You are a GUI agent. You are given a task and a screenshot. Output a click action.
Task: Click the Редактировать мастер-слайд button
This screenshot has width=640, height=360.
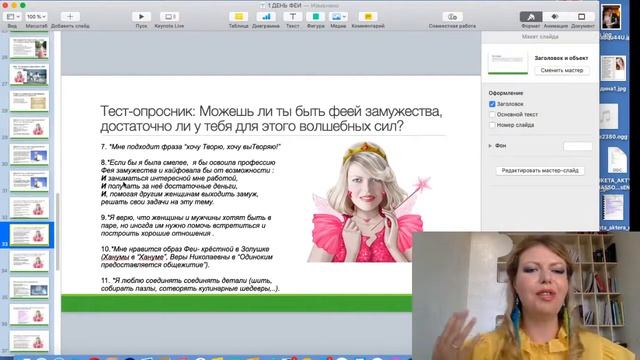point(540,171)
